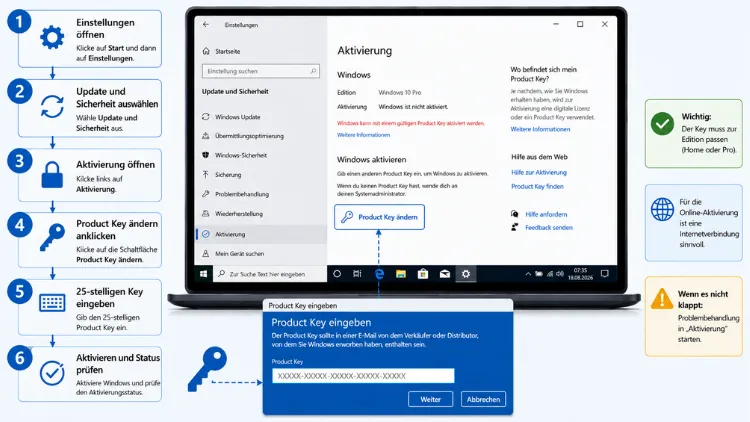Click Hilfe aus dem Web heading
This screenshot has height=422, width=750.
click(x=539, y=157)
